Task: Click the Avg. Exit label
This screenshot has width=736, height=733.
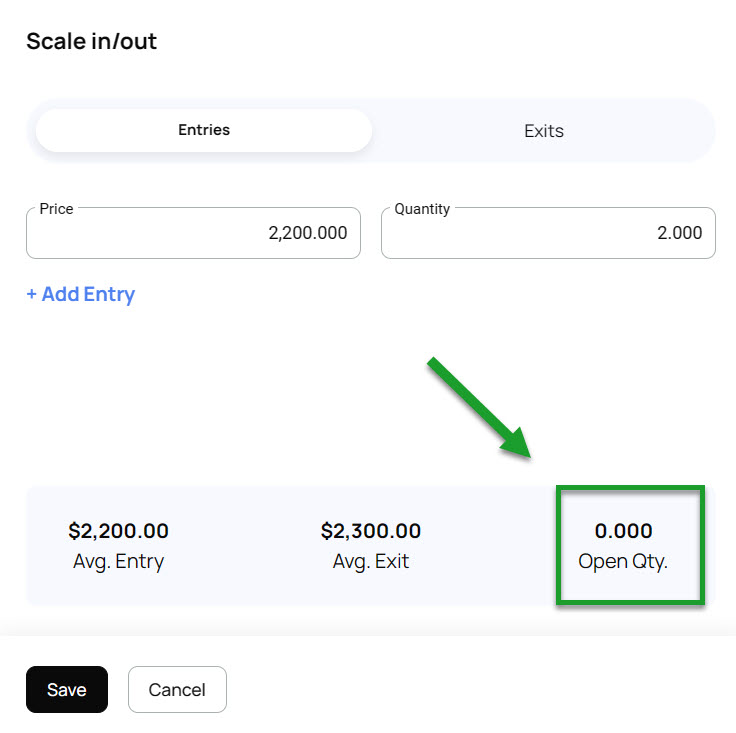Action: 371,561
